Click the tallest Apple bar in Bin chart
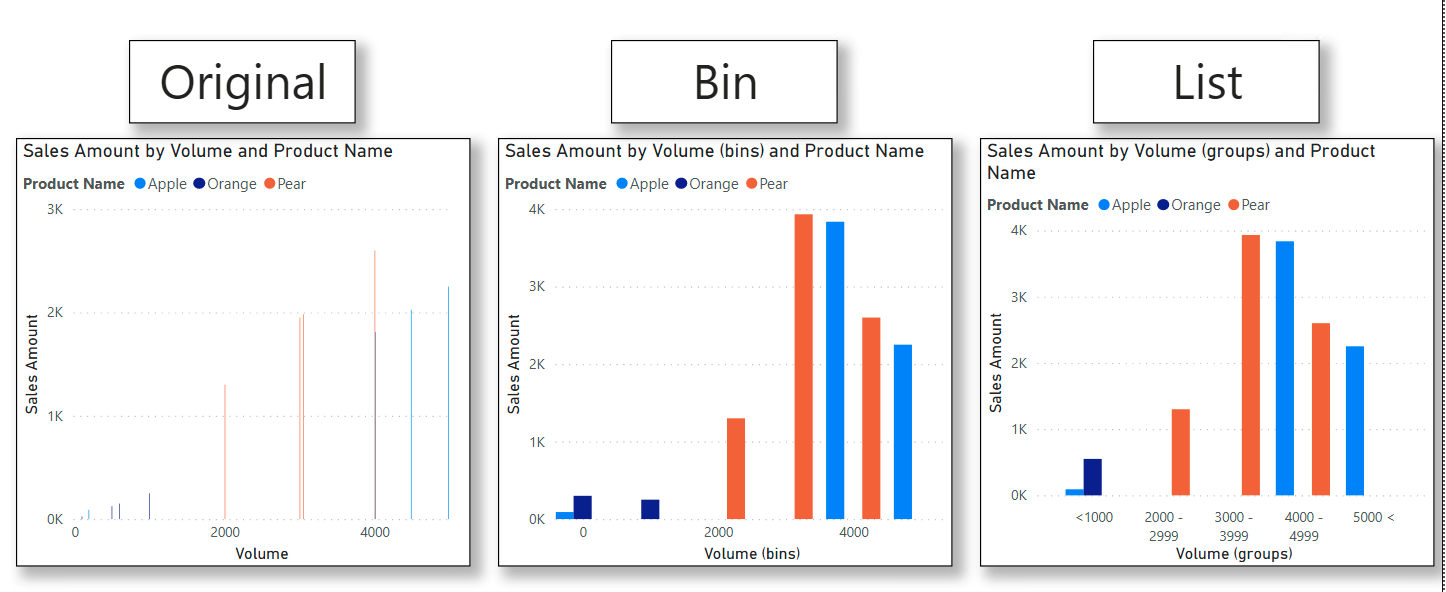Viewport: 1446px width, 592px height. [835, 370]
